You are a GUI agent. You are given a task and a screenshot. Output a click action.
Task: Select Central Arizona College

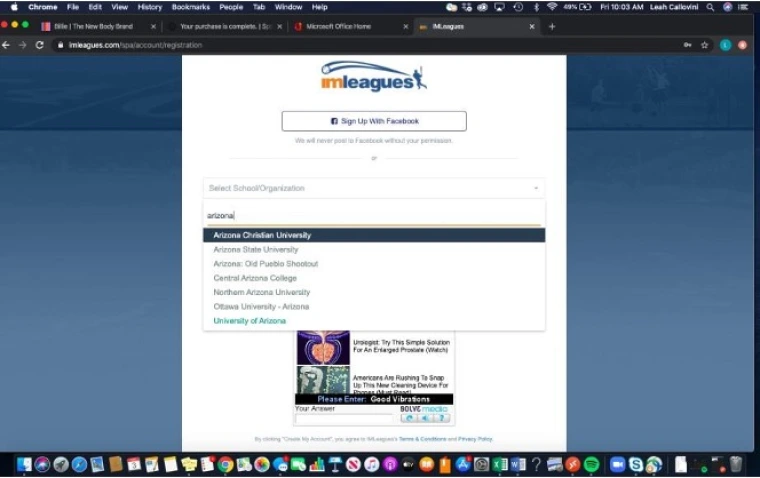(x=374, y=278)
